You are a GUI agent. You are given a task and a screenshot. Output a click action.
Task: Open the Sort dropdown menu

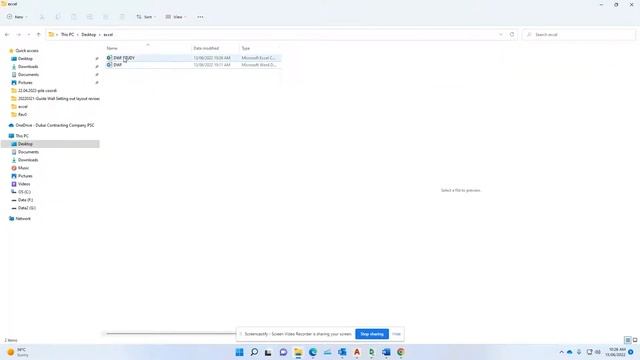(146, 17)
